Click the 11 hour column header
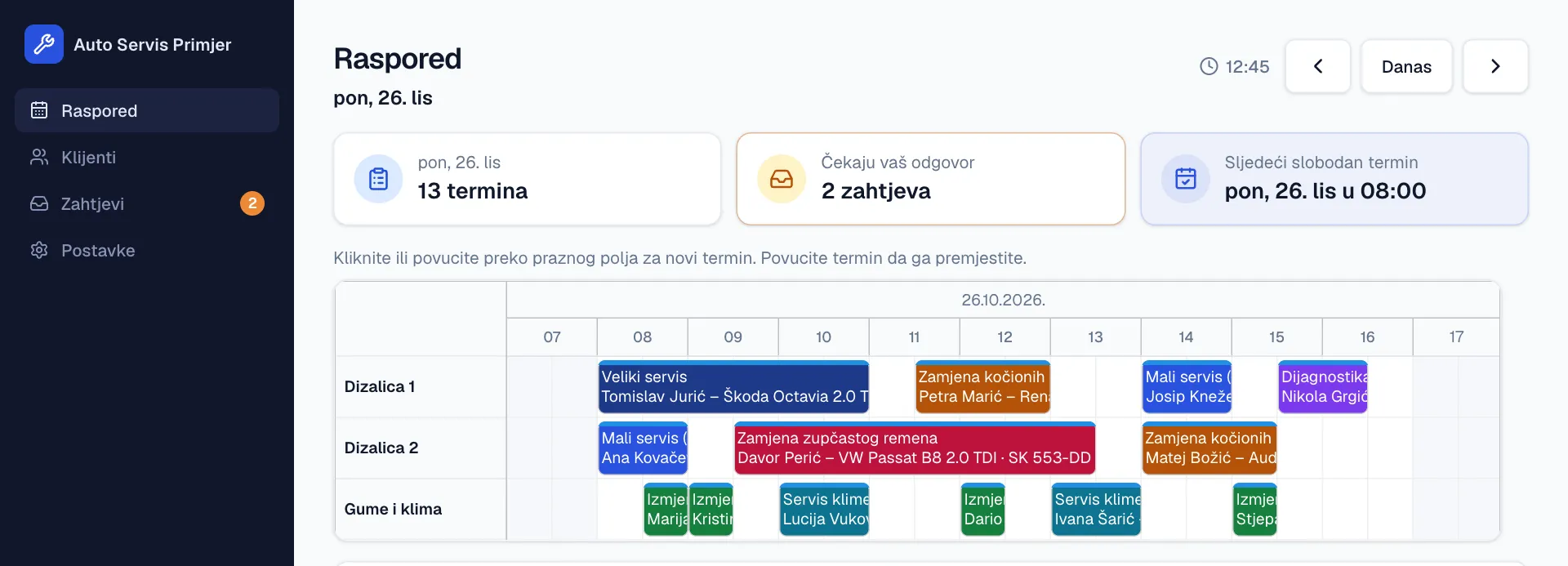This screenshot has width=1568, height=566. (x=915, y=336)
